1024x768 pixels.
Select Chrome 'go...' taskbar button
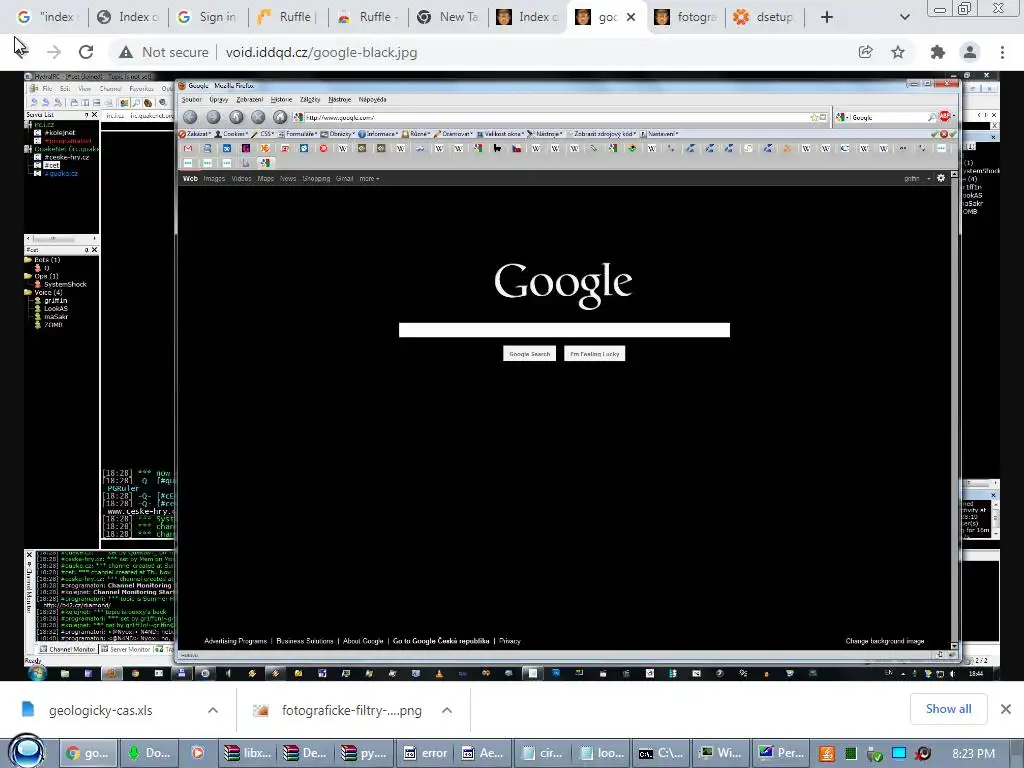(x=88, y=753)
